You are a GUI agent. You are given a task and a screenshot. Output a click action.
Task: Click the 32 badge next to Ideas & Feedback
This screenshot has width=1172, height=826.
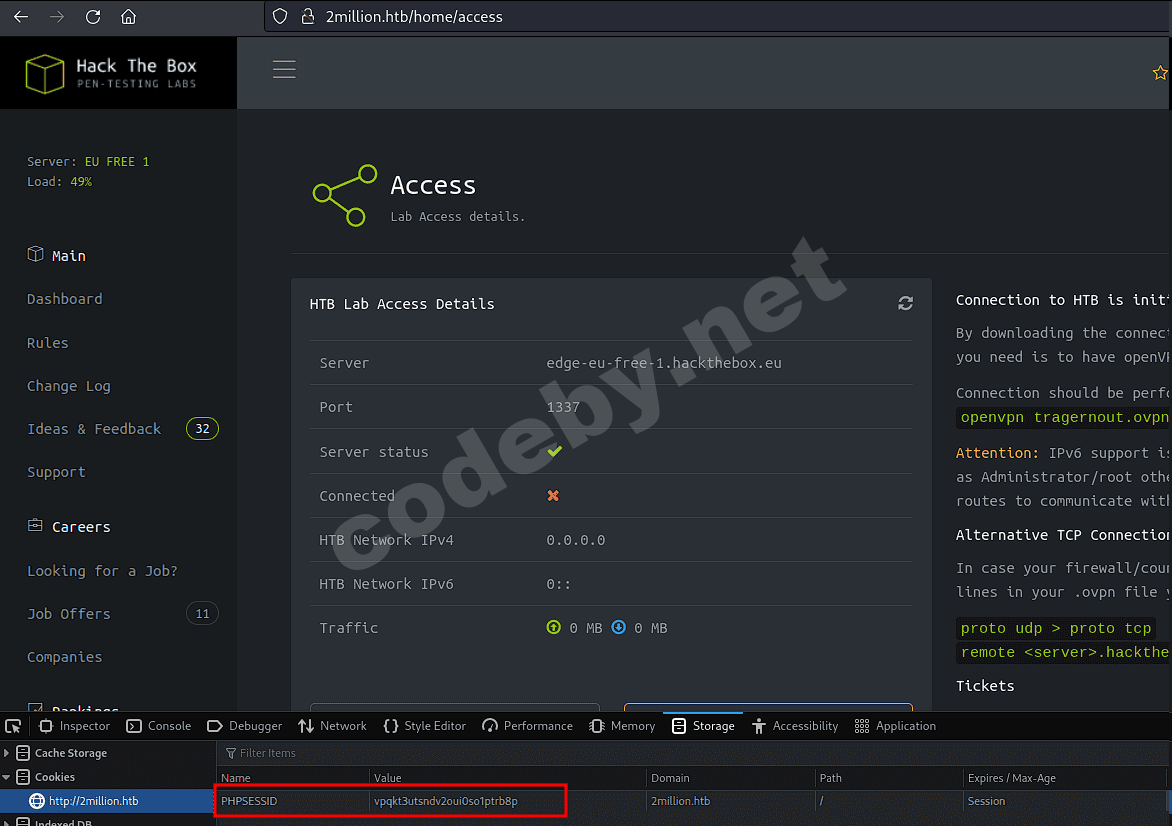[203, 428]
